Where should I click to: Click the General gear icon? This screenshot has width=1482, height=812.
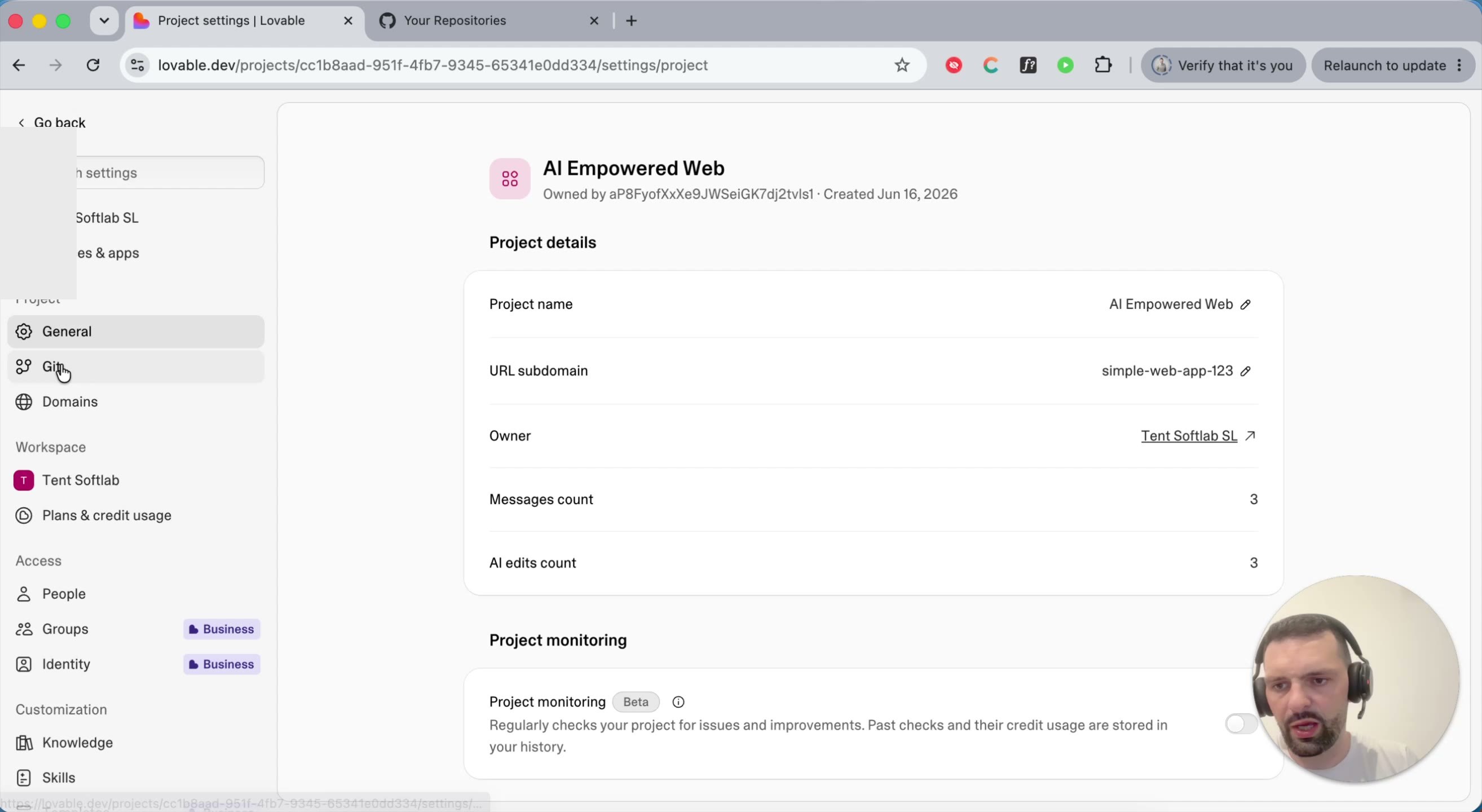coord(24,332)
